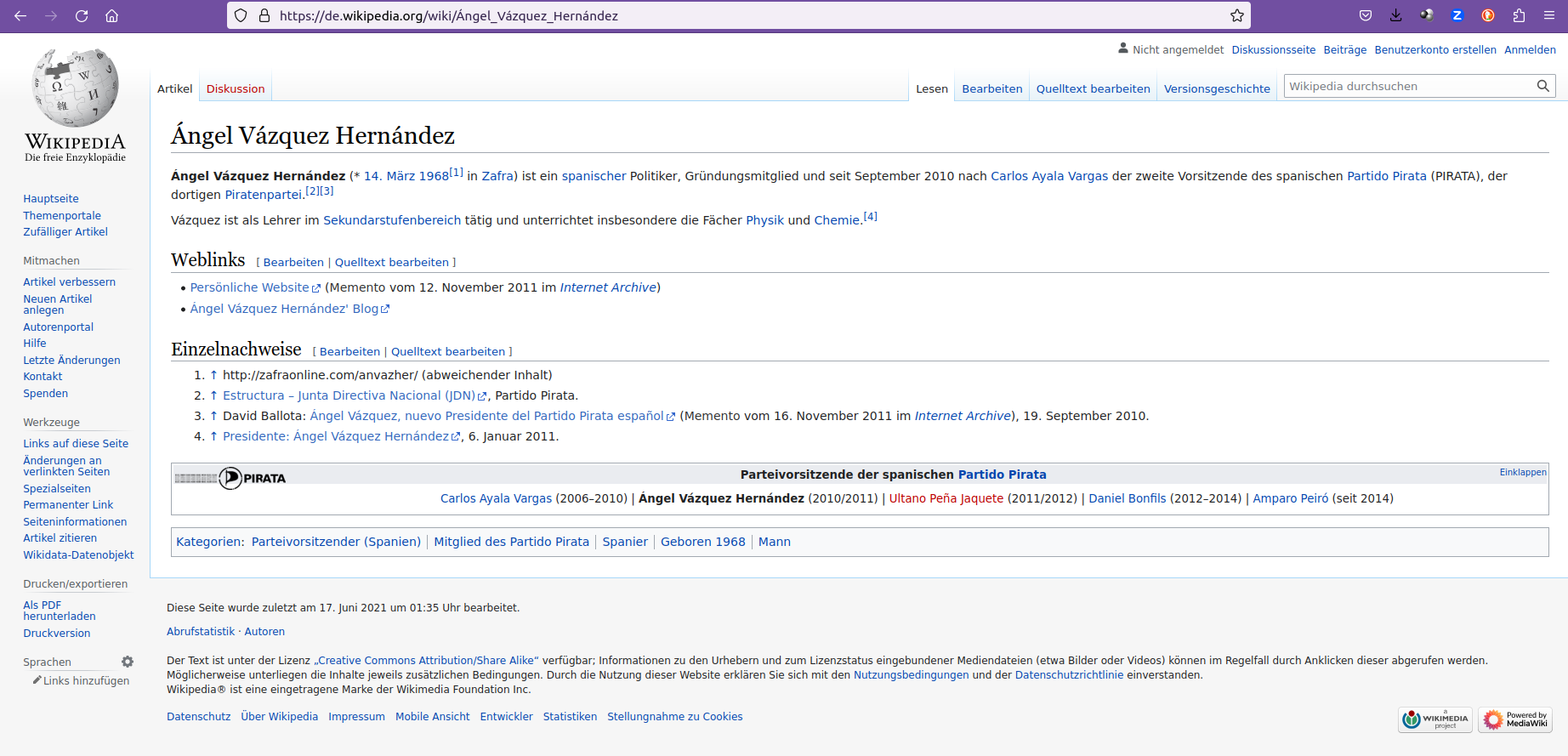This screenshot has width=1568, height=756.
Task: Go to Hauptseite in the sidebar
Action: 51,199
